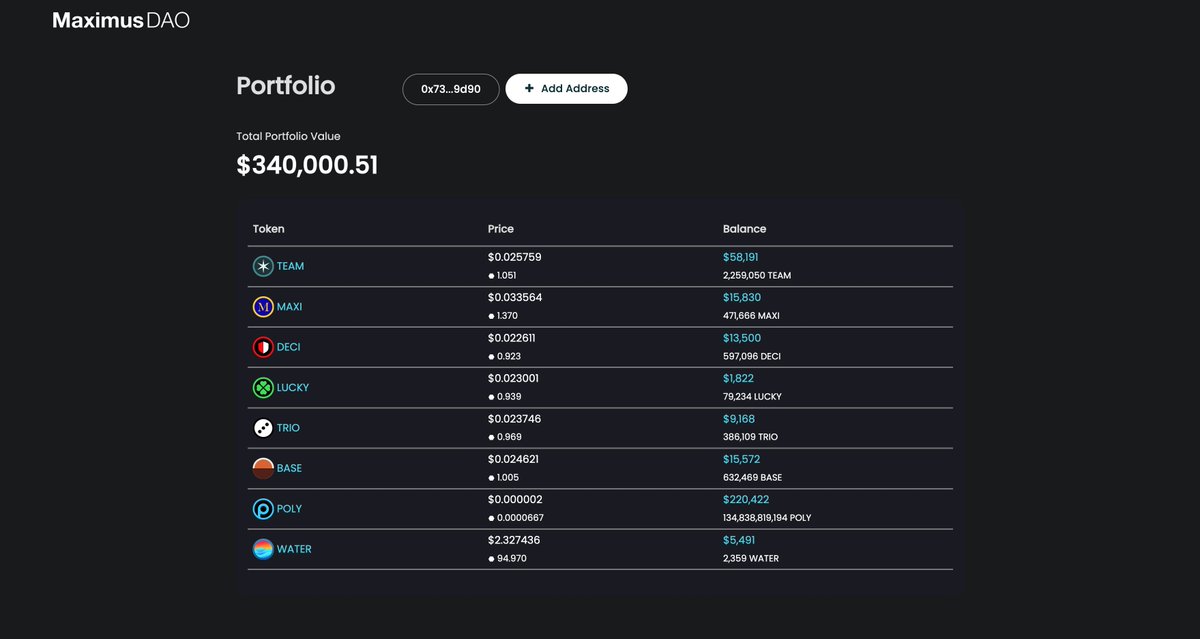The height and width of the screenshot is (639, 1200).
Task: Click the MaximusDAO logo
Action: click(120, 18)
